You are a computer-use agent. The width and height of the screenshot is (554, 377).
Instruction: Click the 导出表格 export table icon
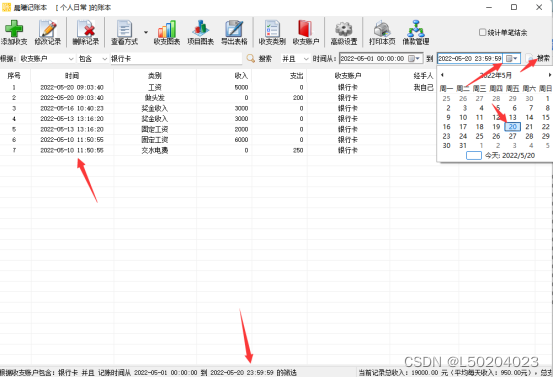point(234,33)
